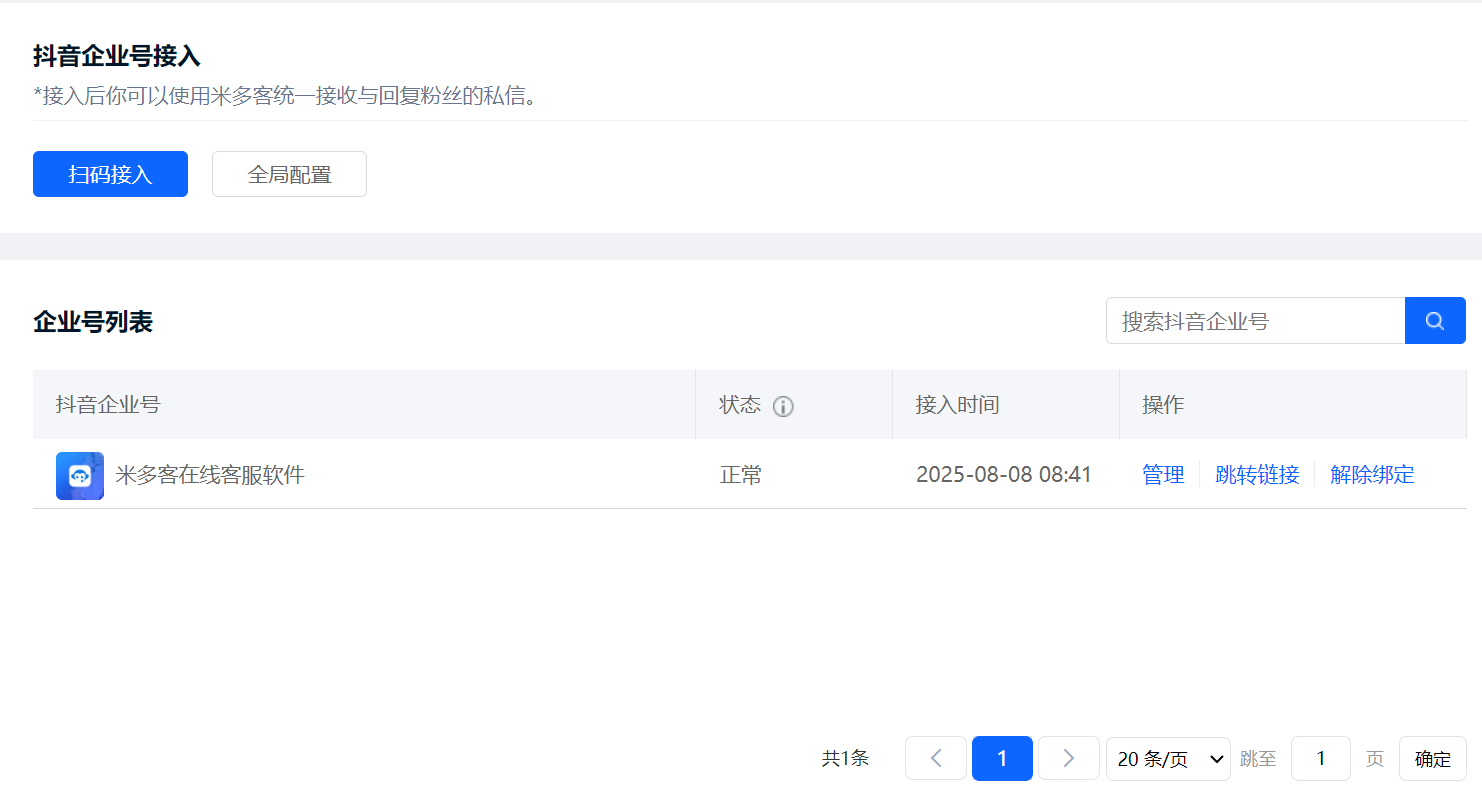Go to the previous page arrow
Screen dimensions: 1482x801
click(936, 758)
